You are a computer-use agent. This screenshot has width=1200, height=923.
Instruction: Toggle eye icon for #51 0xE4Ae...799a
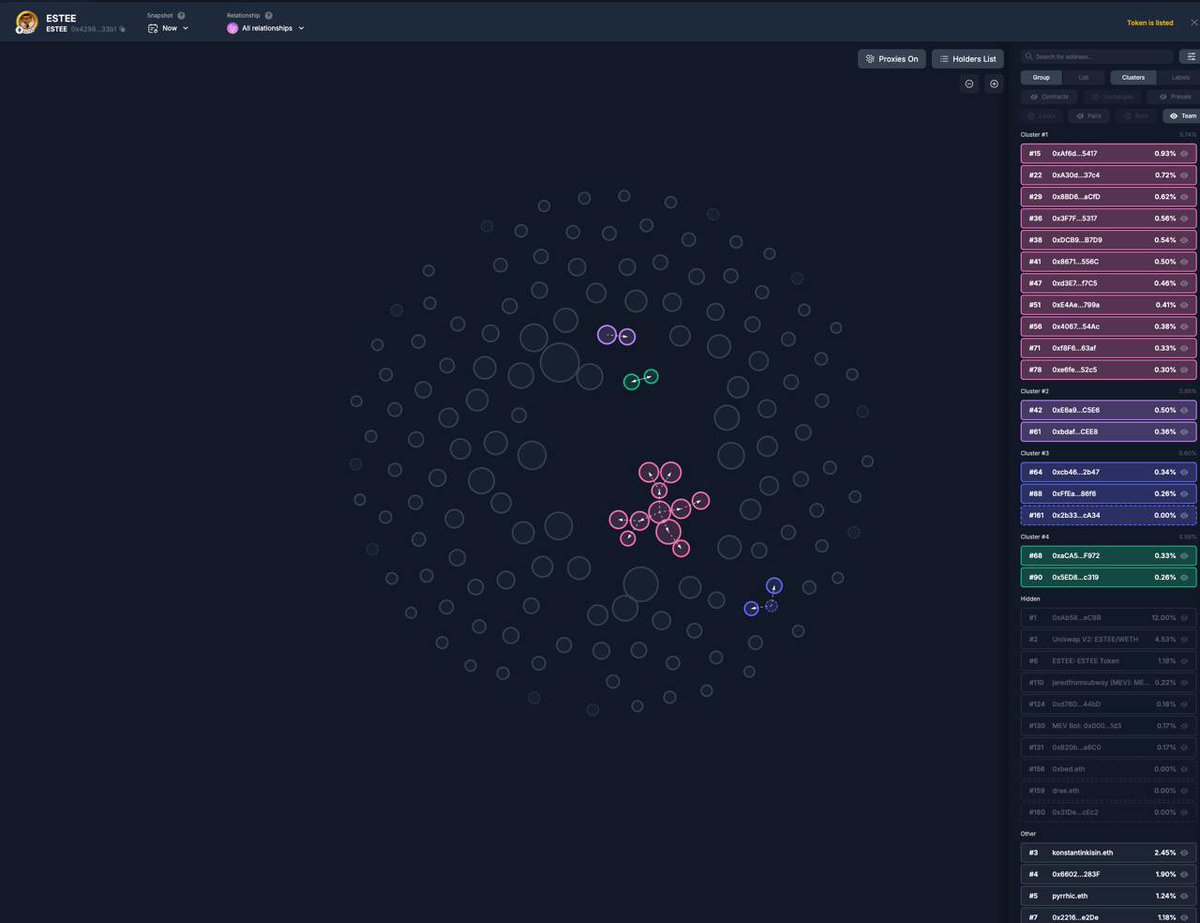click(x=1184, y=305)
